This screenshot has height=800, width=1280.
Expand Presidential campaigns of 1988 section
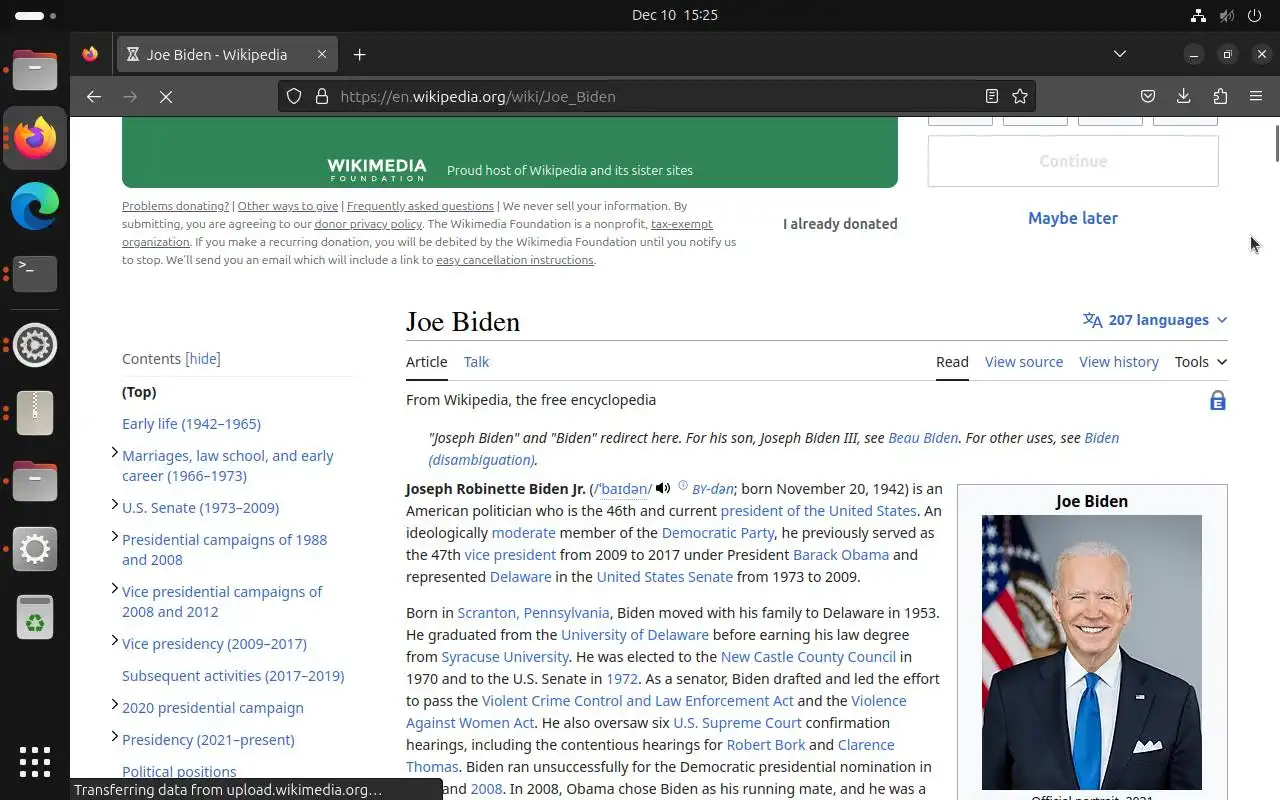coord(114,537)
